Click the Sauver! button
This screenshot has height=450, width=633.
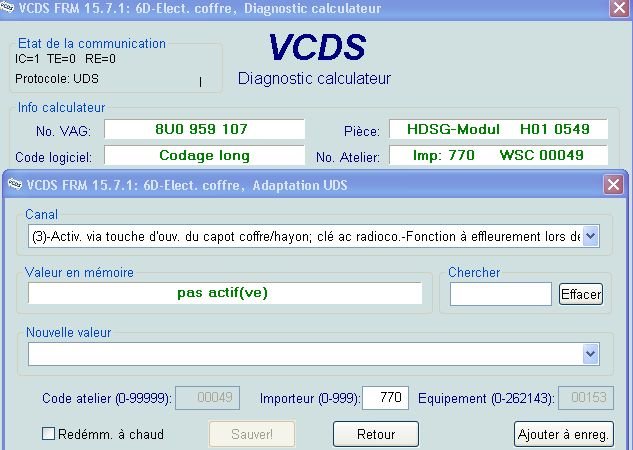click(252, 434)
